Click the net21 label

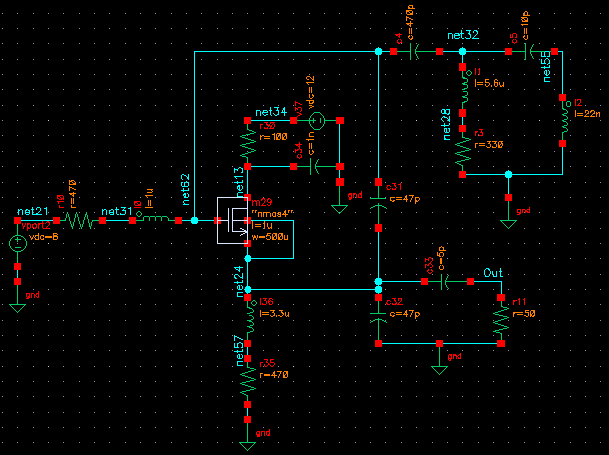(33, 211)
